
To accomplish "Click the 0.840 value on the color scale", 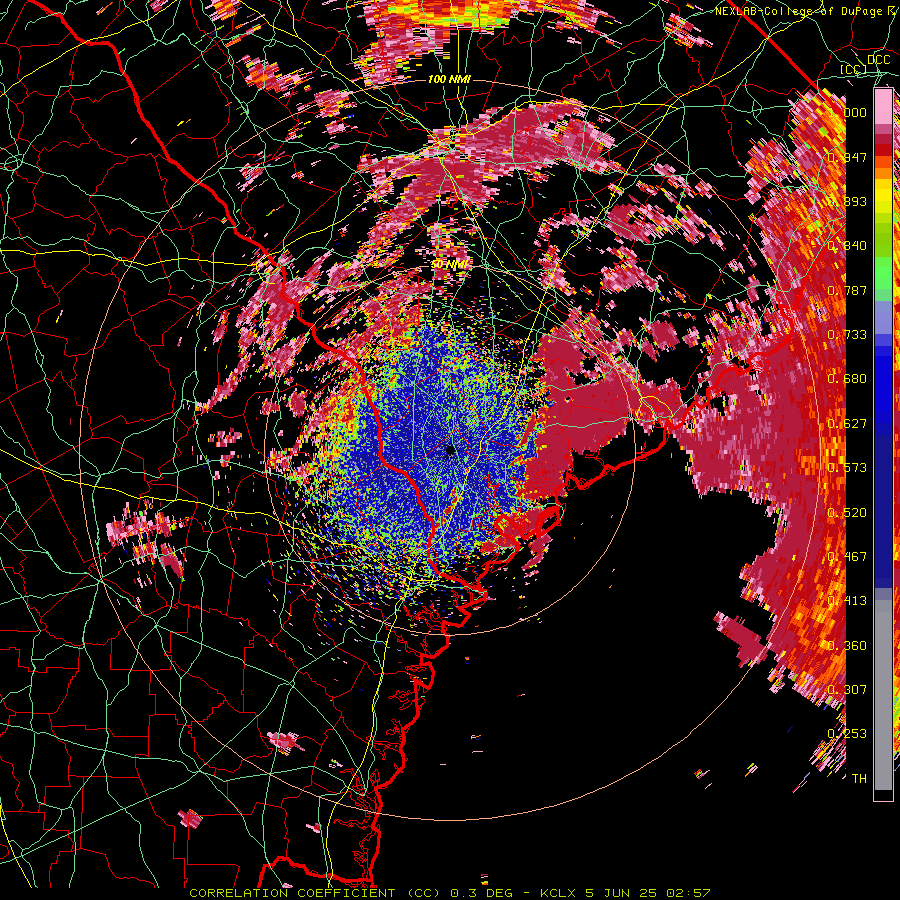I will pyautogui.click(x=847, y=246).
